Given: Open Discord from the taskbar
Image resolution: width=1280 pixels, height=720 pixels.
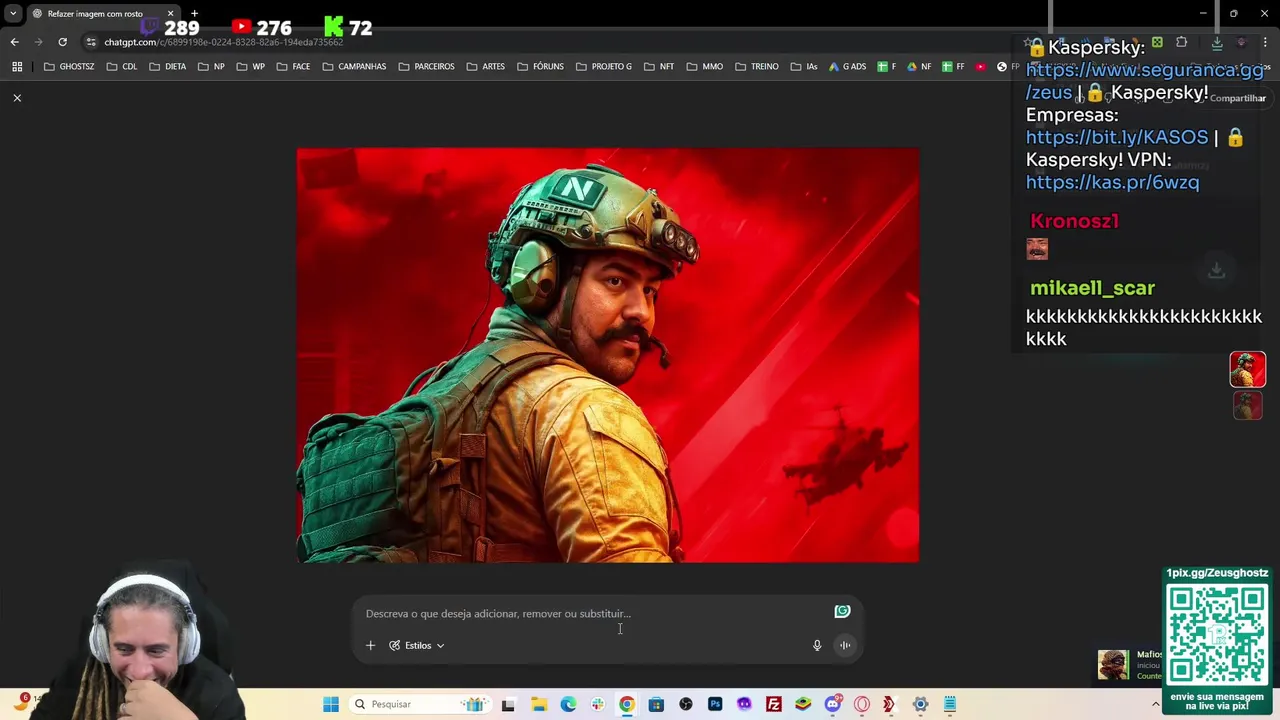Looking at the screenshot, I should click(x=833, y=705).
